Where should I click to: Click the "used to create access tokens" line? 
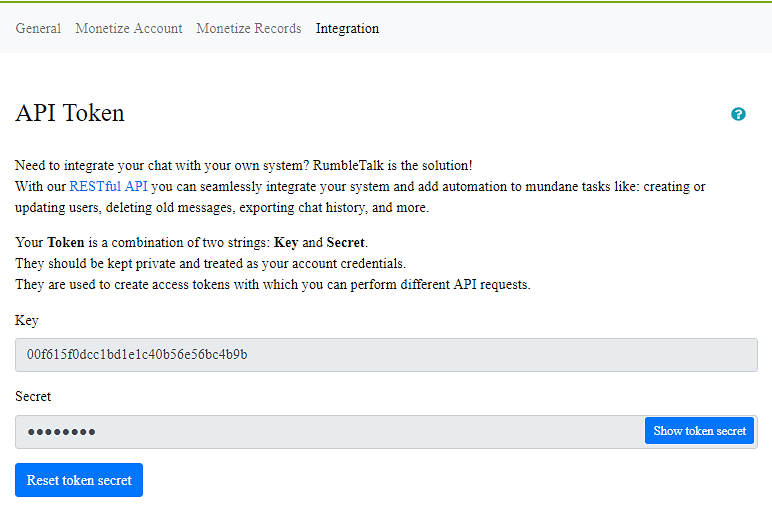[x=272, y=284]
